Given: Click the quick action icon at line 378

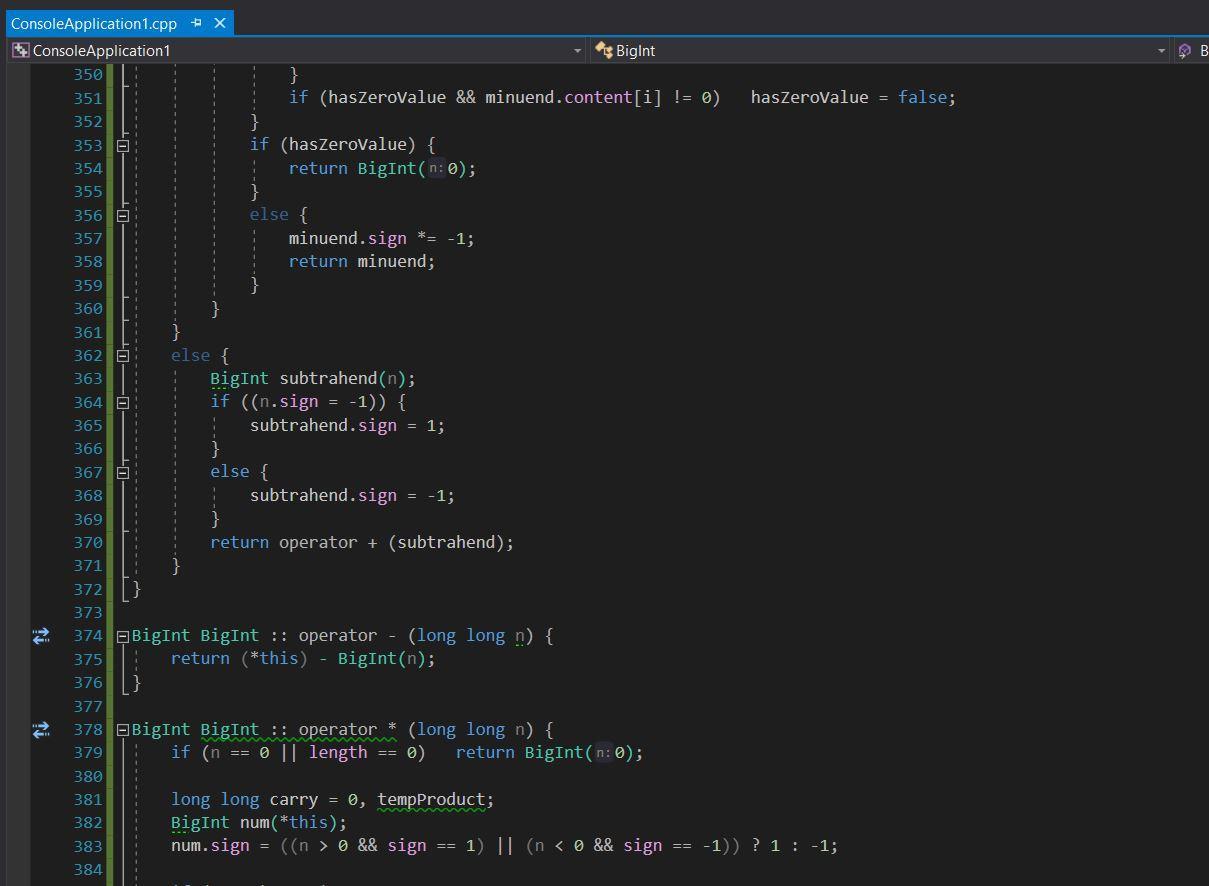Looking at the screenshot, I should pyautogui.click(x=41, y=730).
